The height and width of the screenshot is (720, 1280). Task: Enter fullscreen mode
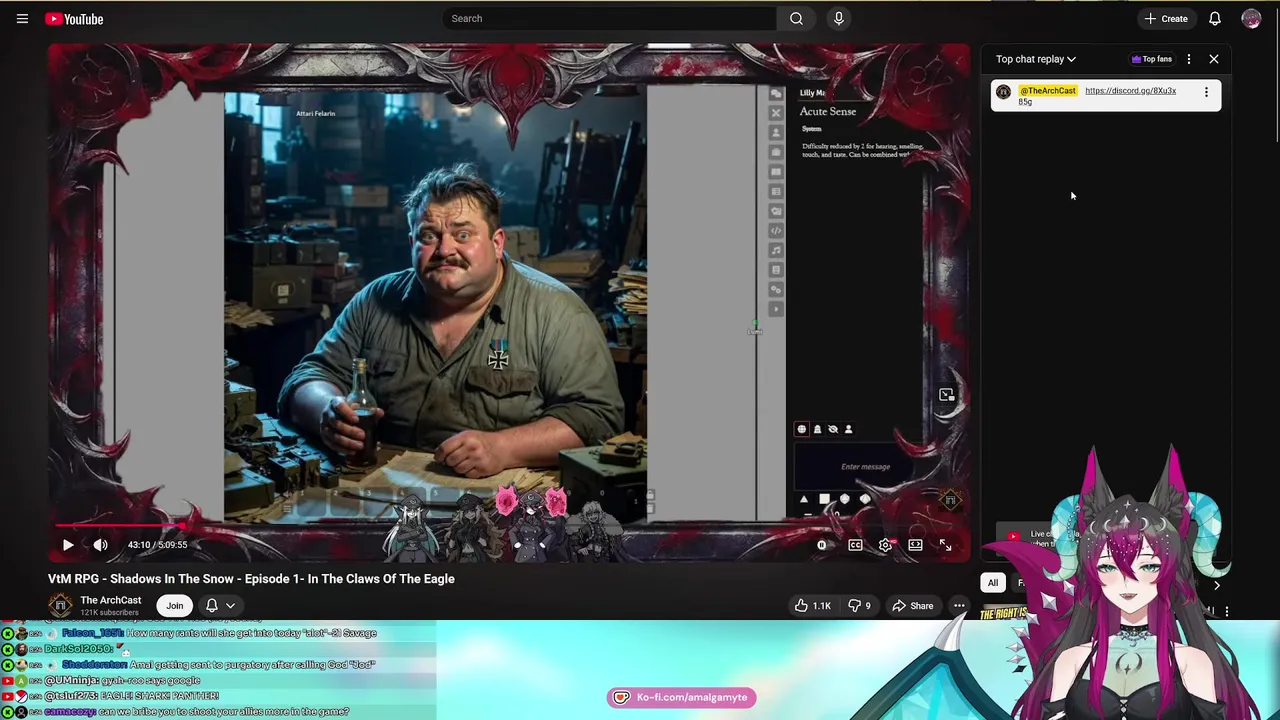point(945,545)
